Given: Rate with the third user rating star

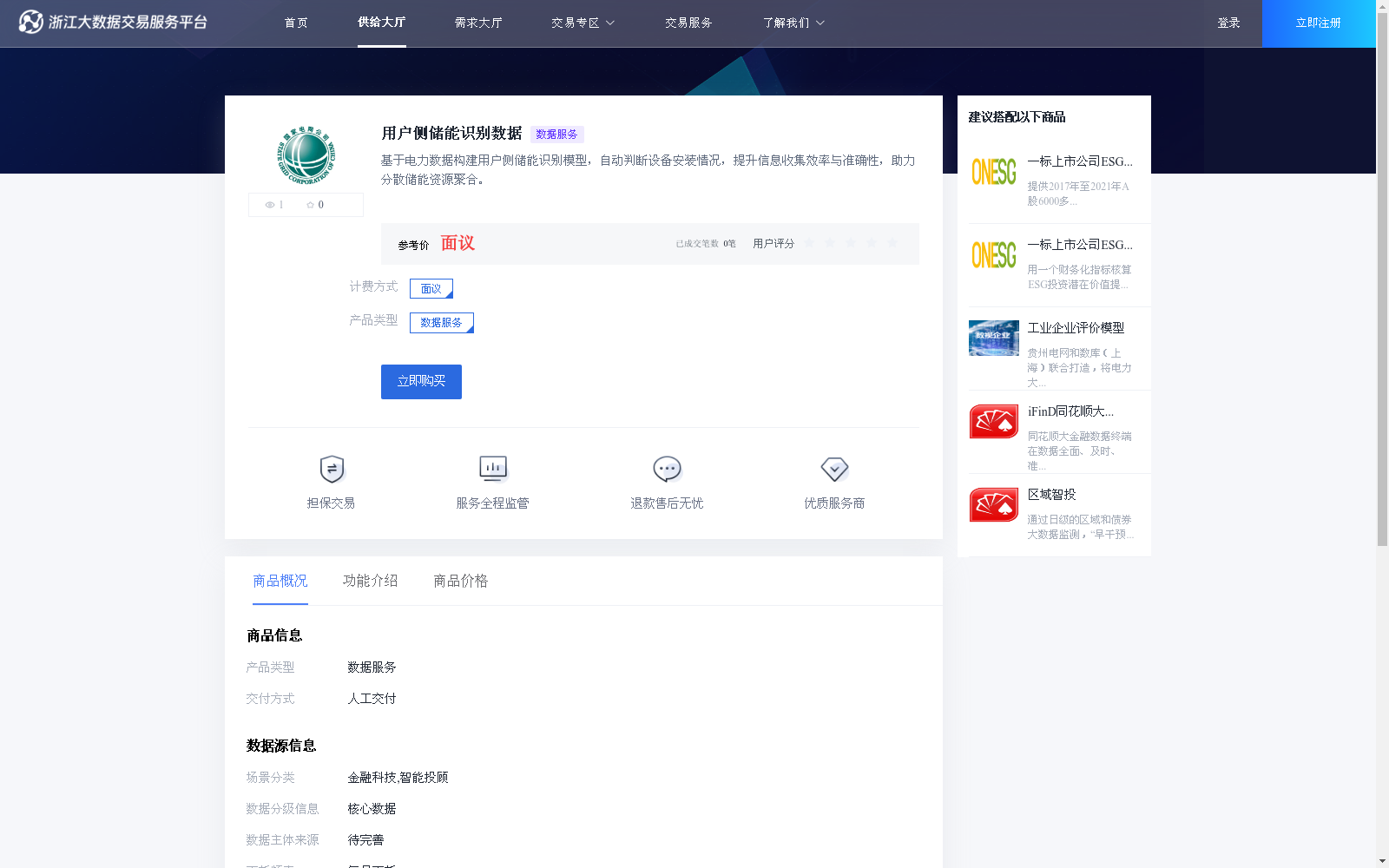Looking at the screenshot, I should tap(851, 243).
